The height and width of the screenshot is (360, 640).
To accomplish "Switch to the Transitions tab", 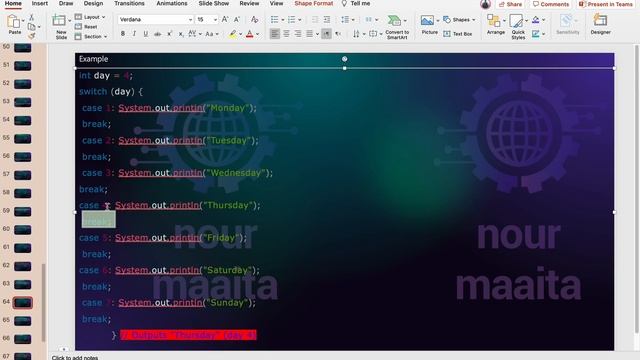I will tap(129, 3).
